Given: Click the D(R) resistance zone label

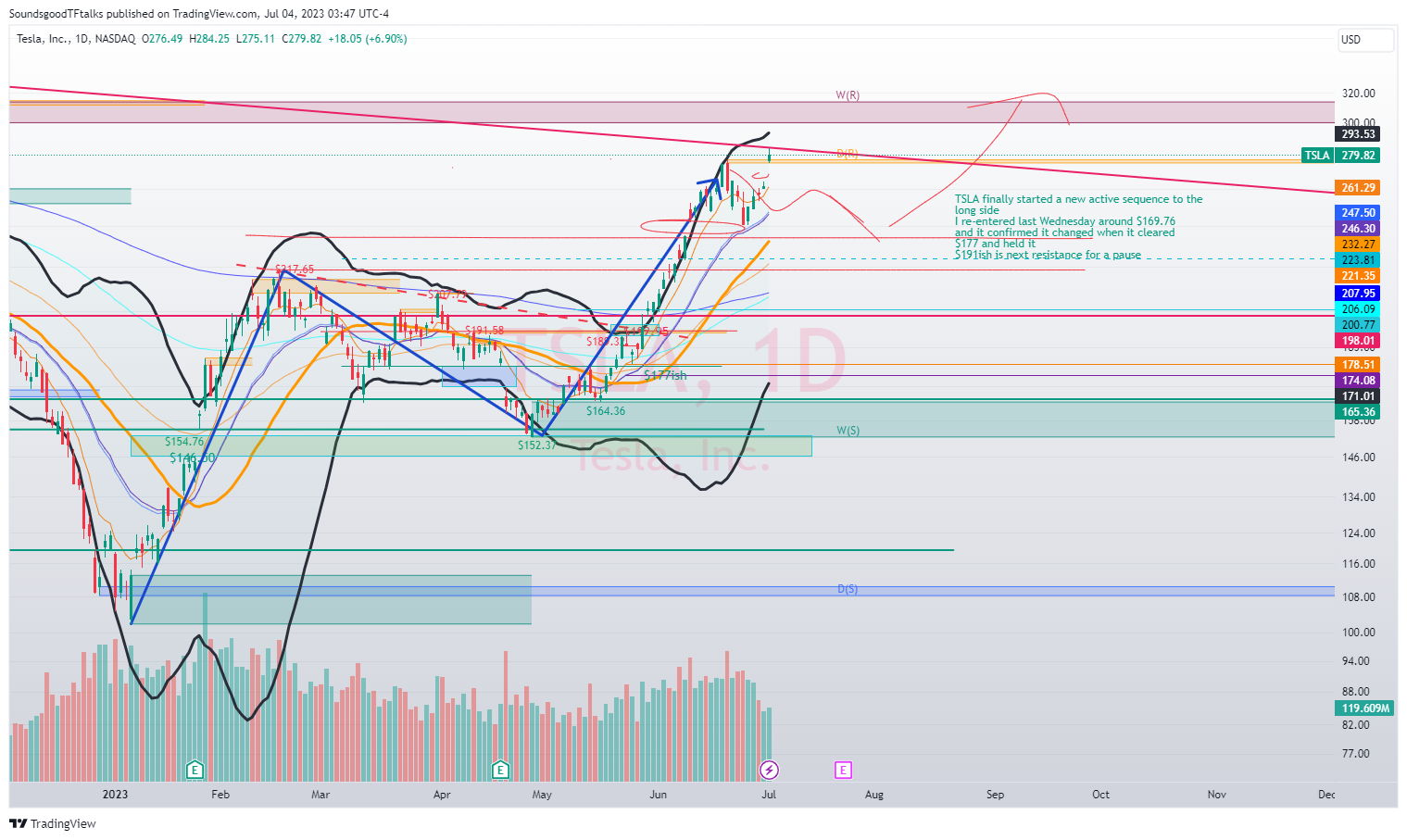Looking at the screenshot, I should coord(848,154).
